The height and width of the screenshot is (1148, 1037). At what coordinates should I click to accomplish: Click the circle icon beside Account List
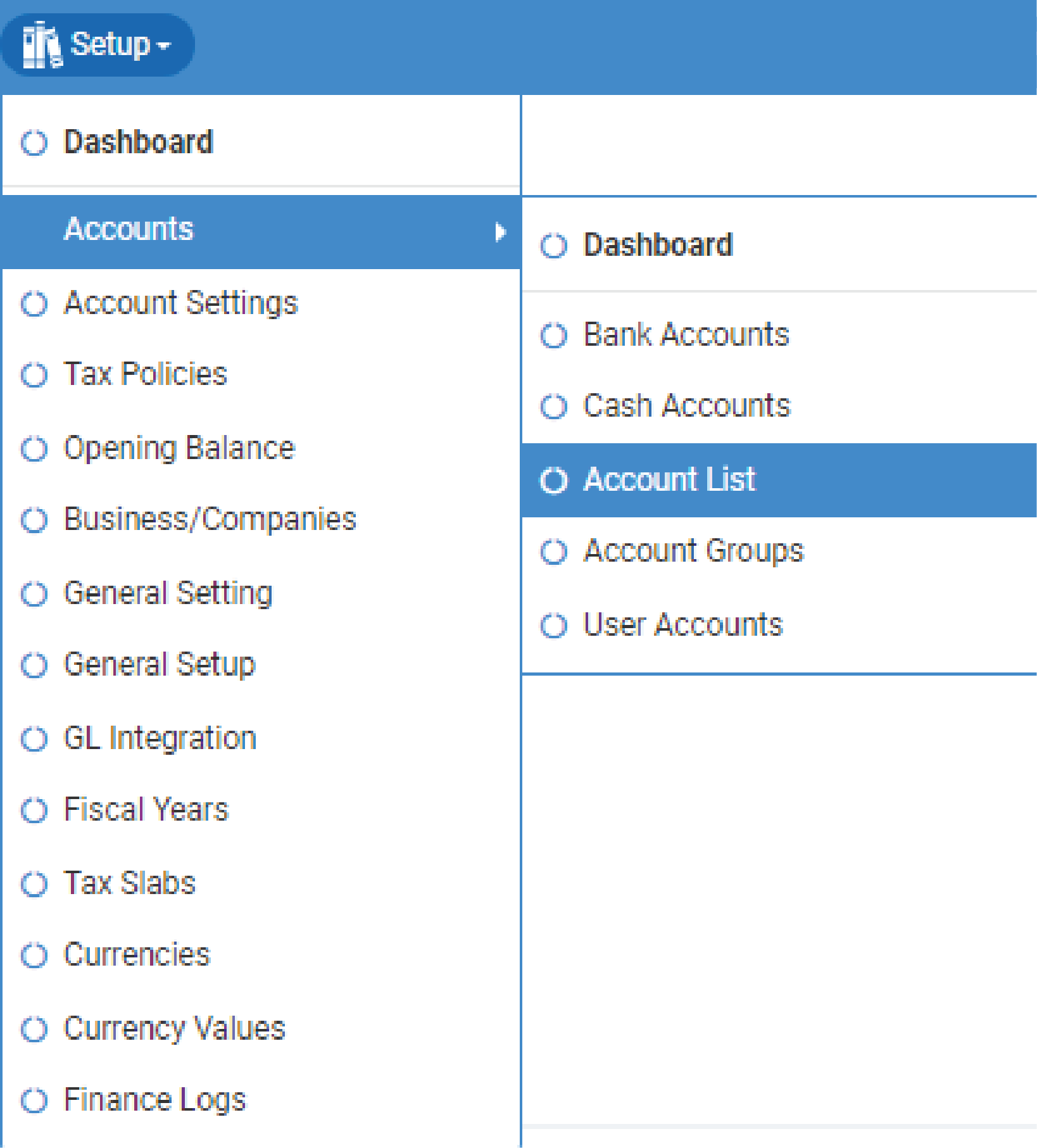(x=554, y=481)
